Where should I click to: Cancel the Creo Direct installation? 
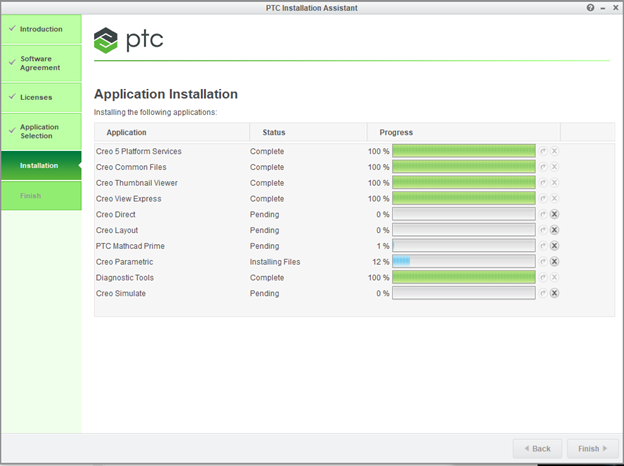point(554,214)
